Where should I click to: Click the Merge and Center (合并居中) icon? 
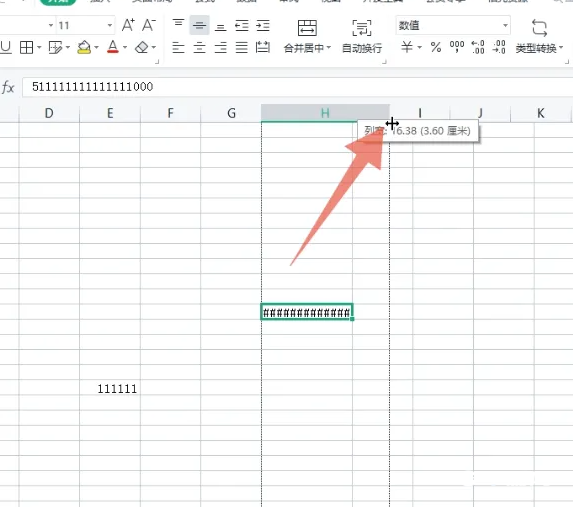coord(307,28)
